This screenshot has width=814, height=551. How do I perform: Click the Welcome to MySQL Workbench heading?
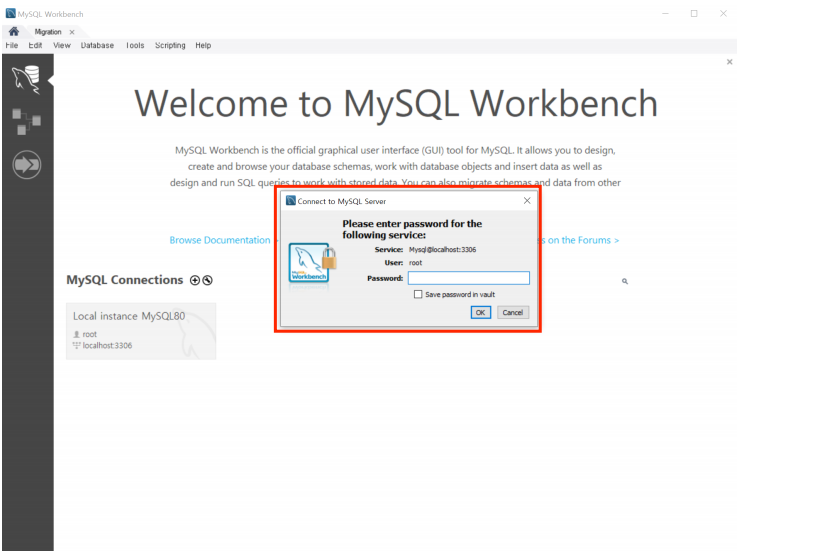(396, 103)
